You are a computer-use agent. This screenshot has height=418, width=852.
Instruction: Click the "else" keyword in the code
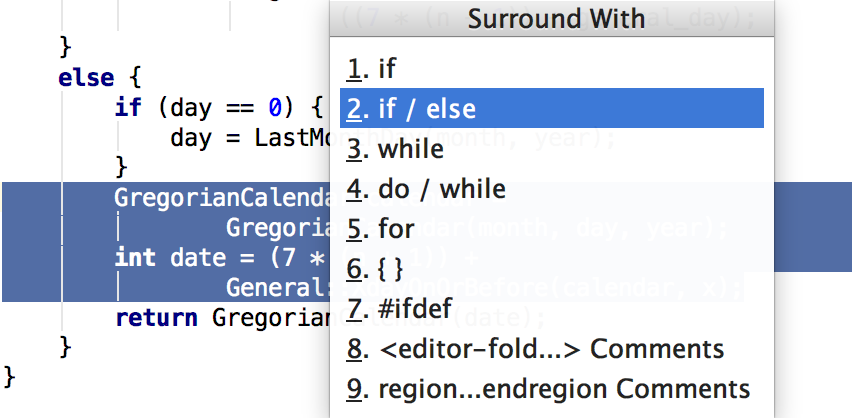[x=86, y=77]
